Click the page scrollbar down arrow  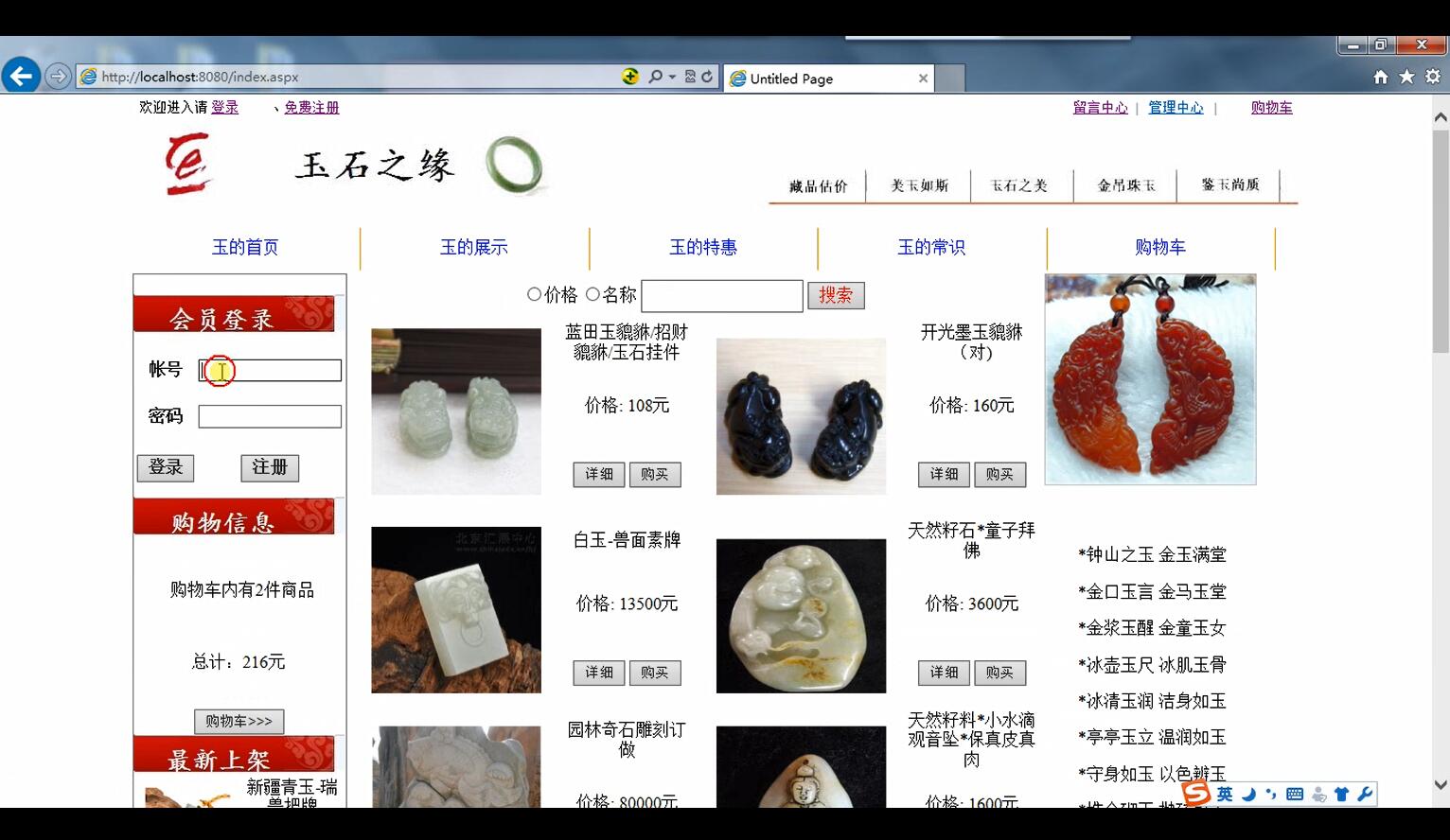(x=1441, y=785)
